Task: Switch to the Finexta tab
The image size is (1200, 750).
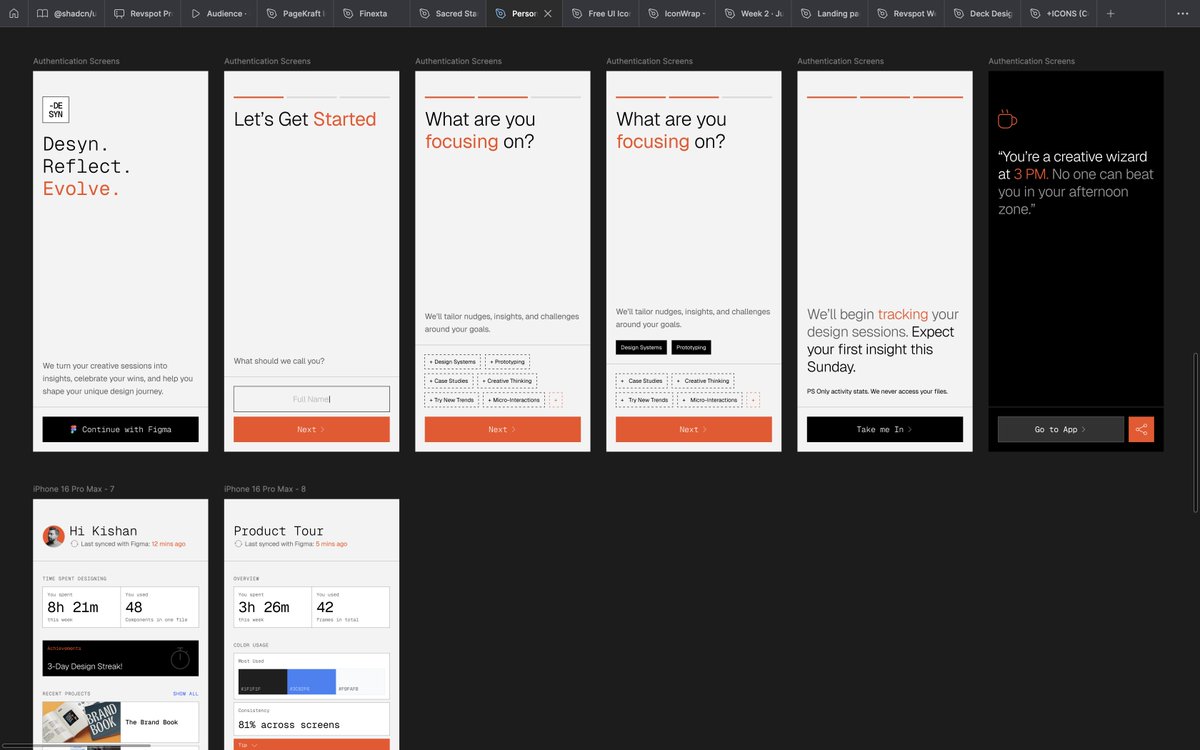Action: tap(371, 14)
